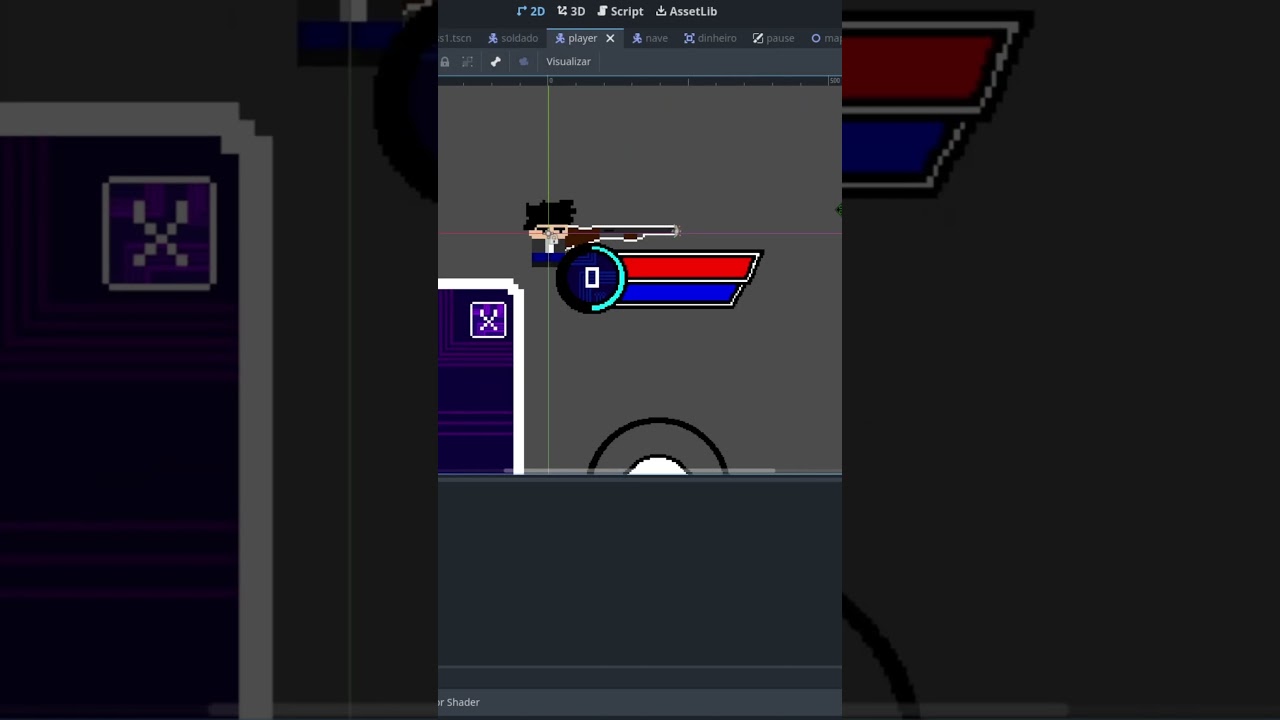Viewport: 1280px width, 720px height.
Task: Open the dinheiro scene tab
Action: pos(710,38)
